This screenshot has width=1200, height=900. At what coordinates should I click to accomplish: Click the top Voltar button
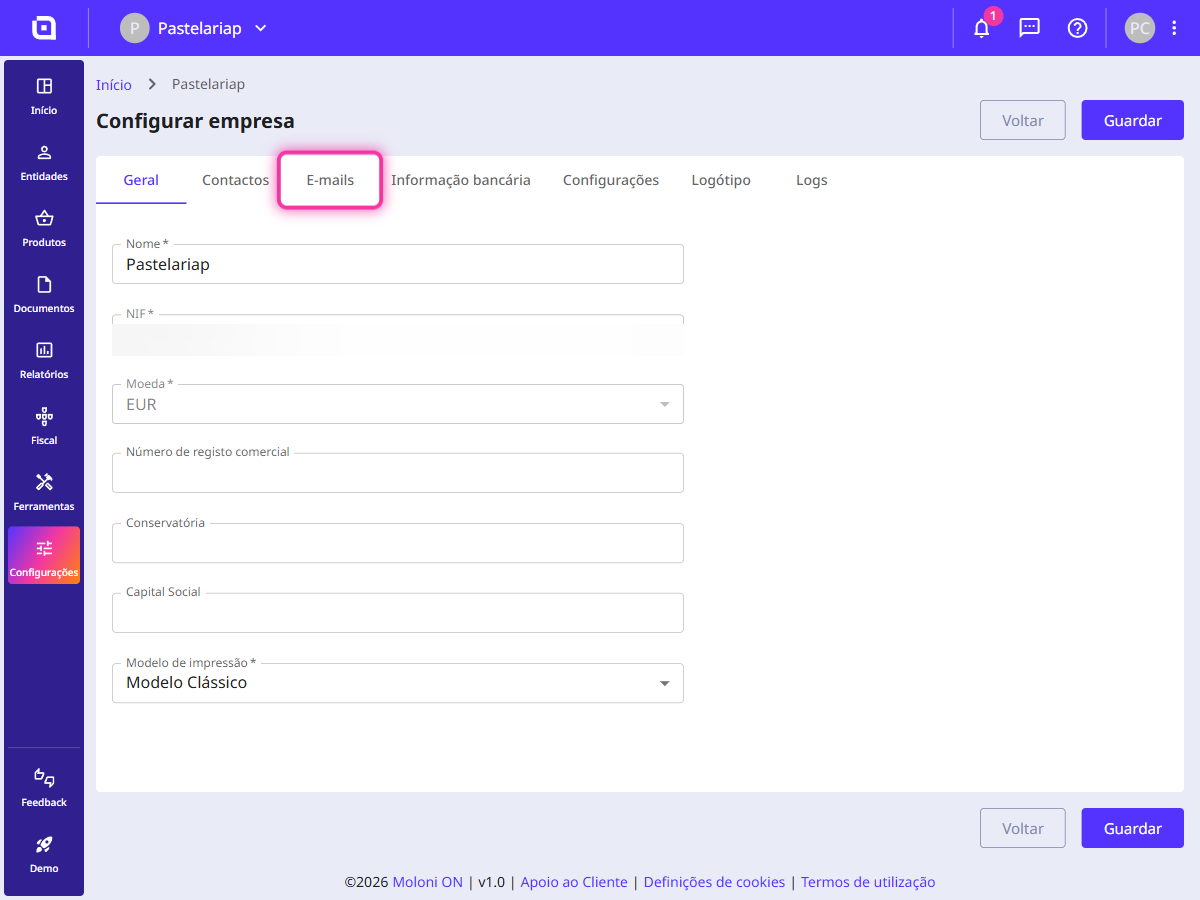[1023, 120]
